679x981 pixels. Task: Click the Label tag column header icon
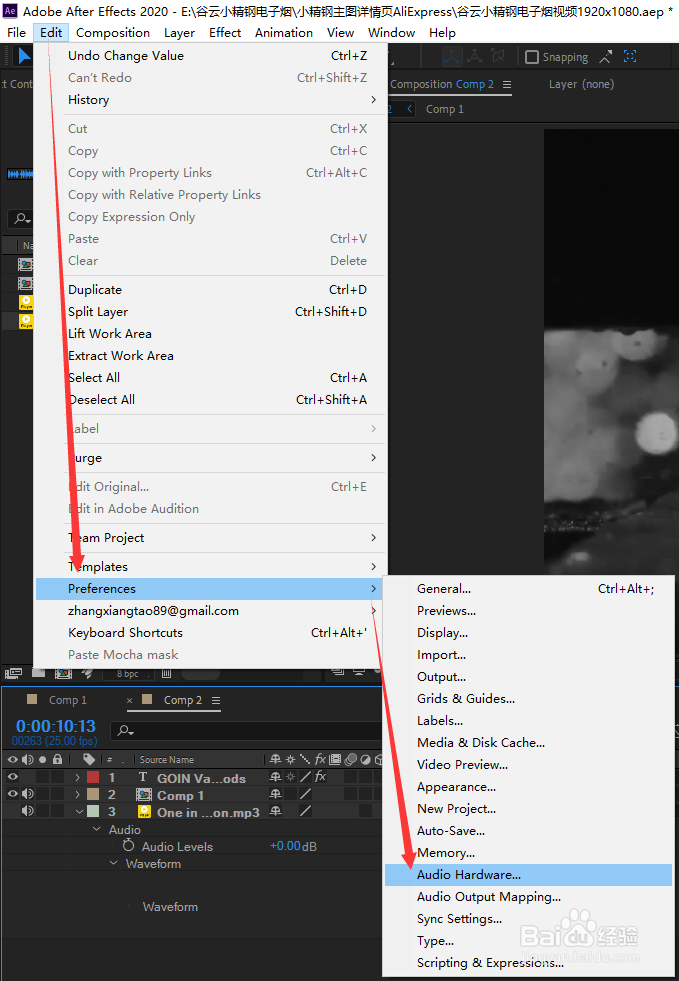coord(89,760)
